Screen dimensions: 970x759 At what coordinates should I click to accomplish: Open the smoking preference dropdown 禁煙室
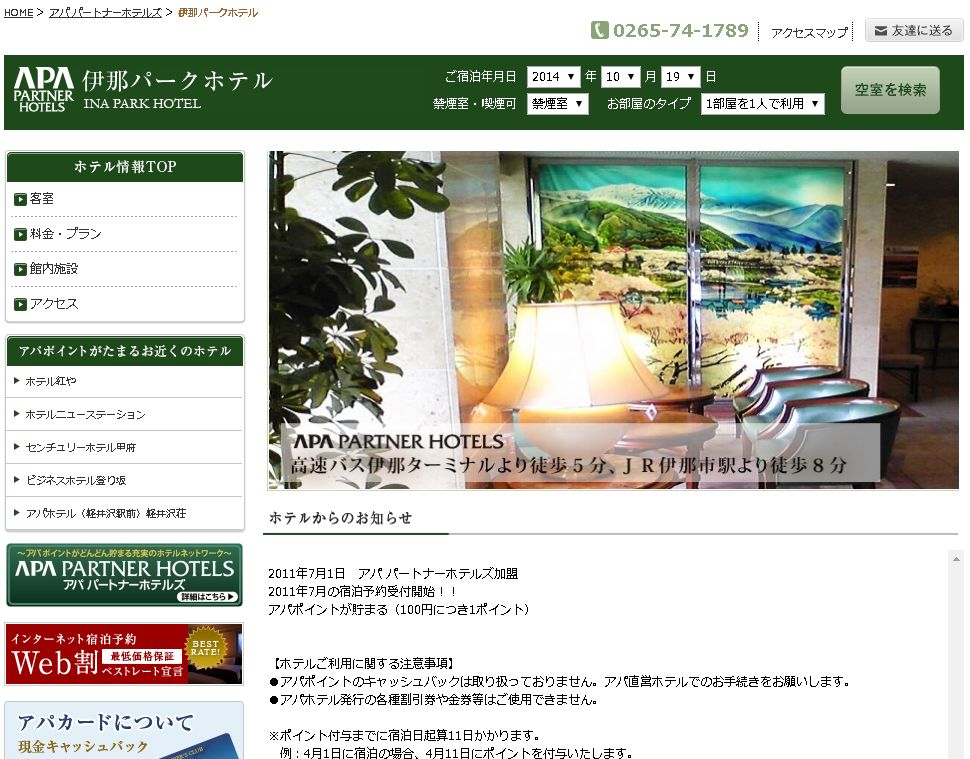pyautogui.click(x=557, y=104)
